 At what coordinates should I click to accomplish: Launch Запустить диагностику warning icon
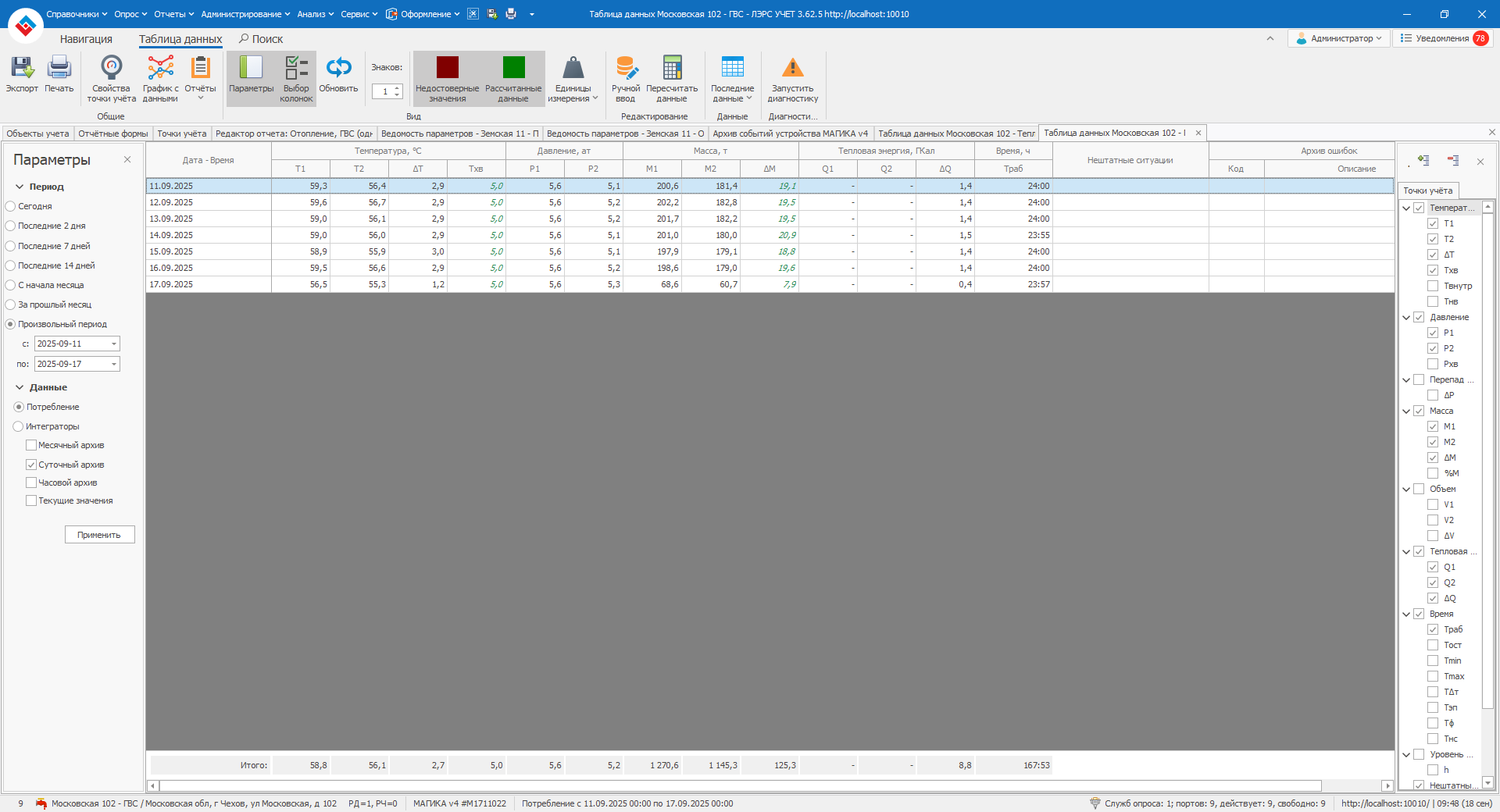point(792,69)
